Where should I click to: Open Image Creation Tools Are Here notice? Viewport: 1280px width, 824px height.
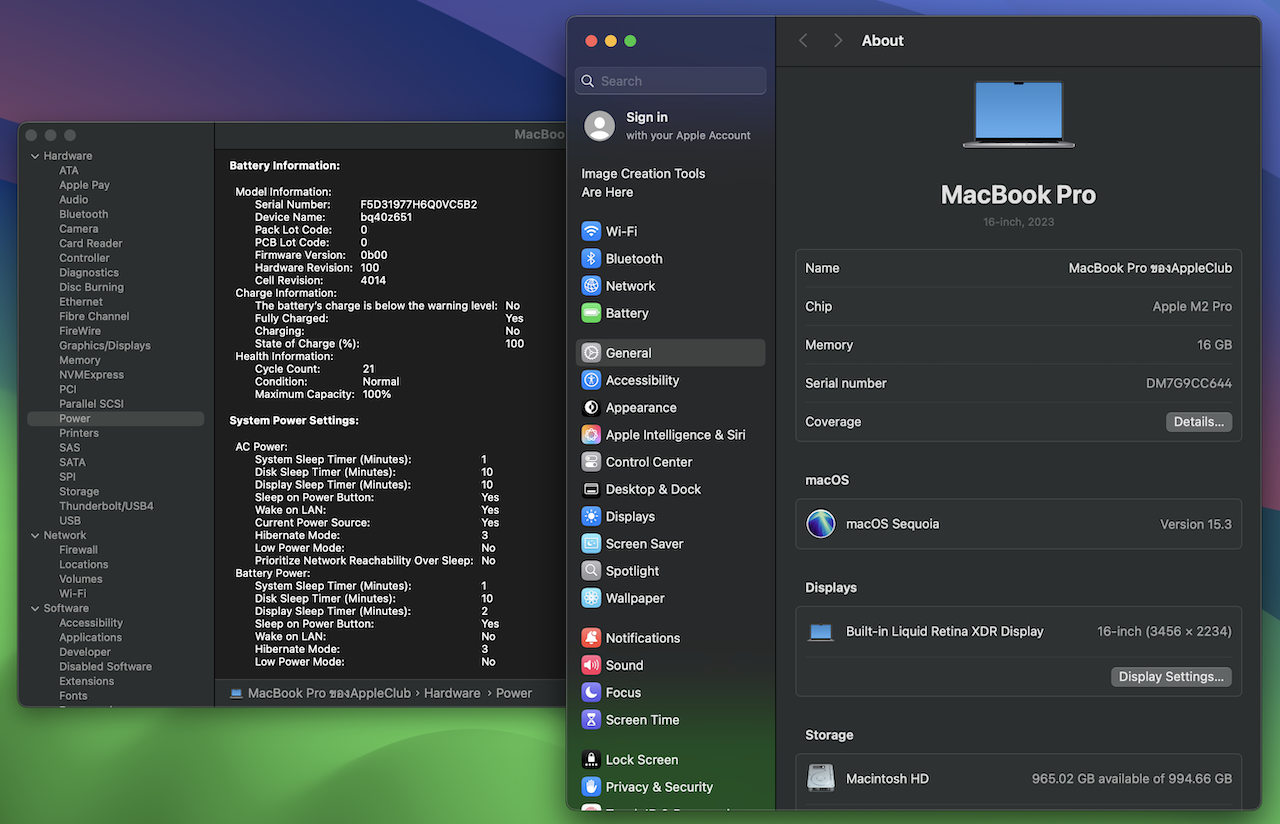(643, 183)
